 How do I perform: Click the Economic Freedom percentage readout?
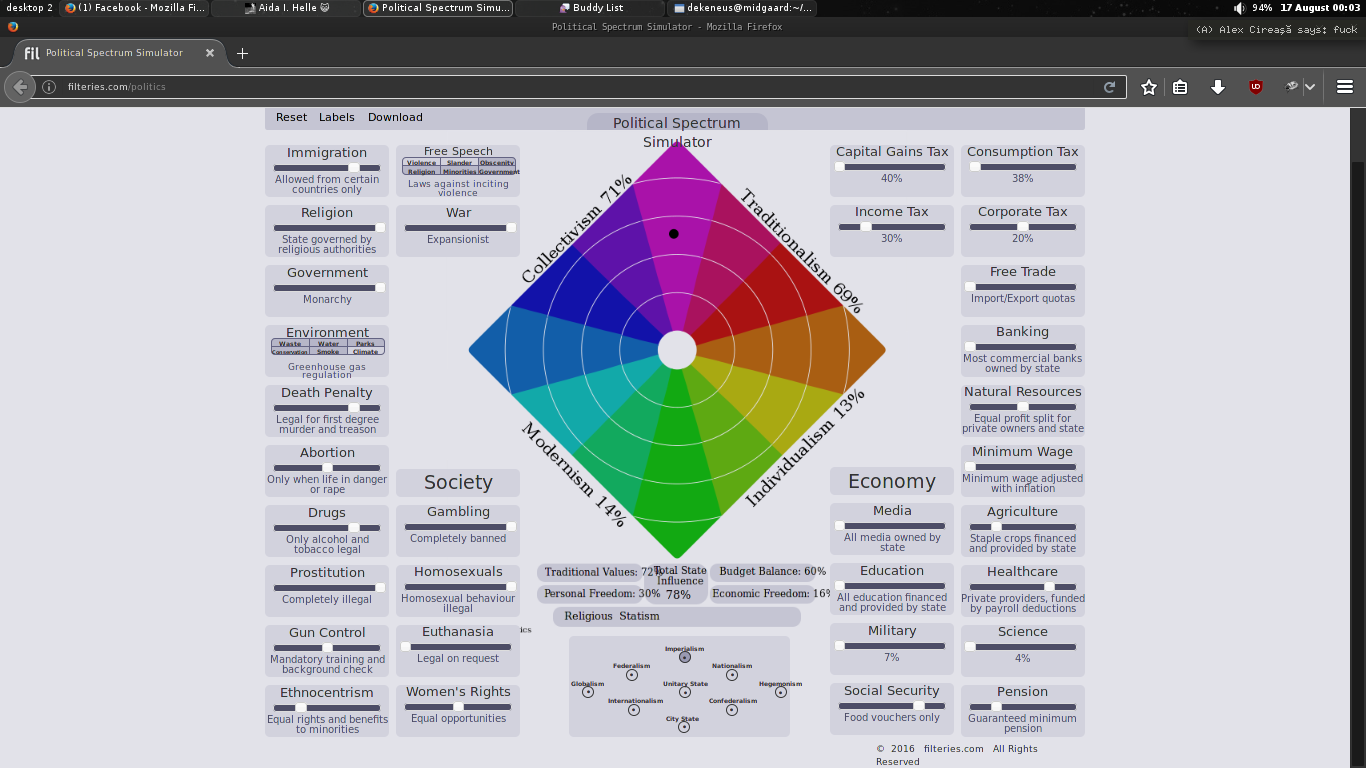click(771, 594)
